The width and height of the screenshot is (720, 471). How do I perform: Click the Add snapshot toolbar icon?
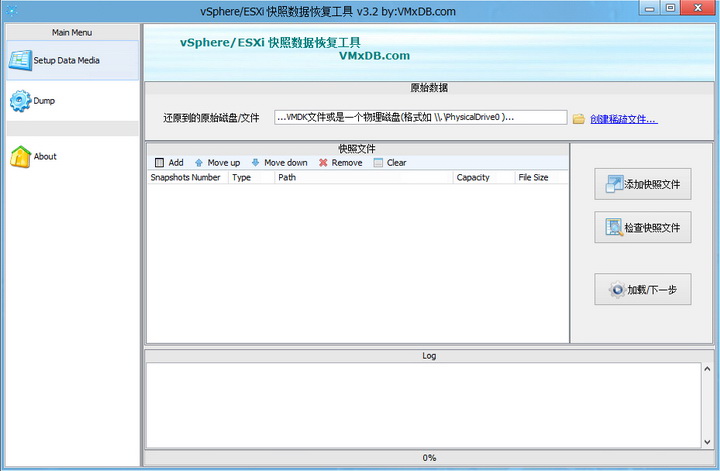(159, 163)
